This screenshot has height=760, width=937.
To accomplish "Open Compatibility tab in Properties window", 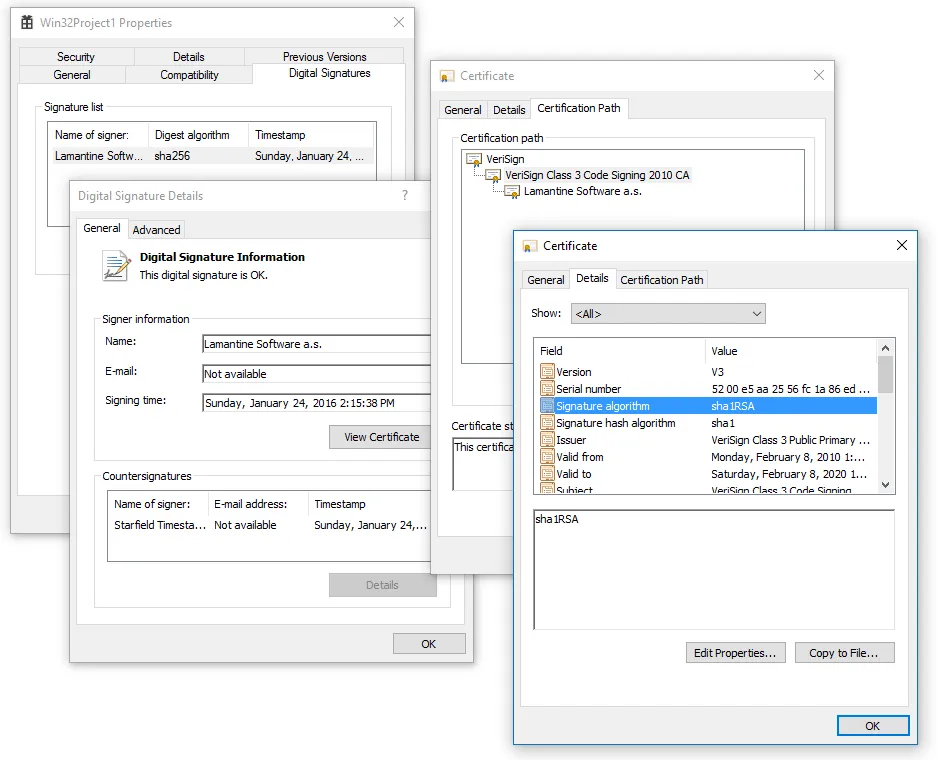I will click(189, 75).
